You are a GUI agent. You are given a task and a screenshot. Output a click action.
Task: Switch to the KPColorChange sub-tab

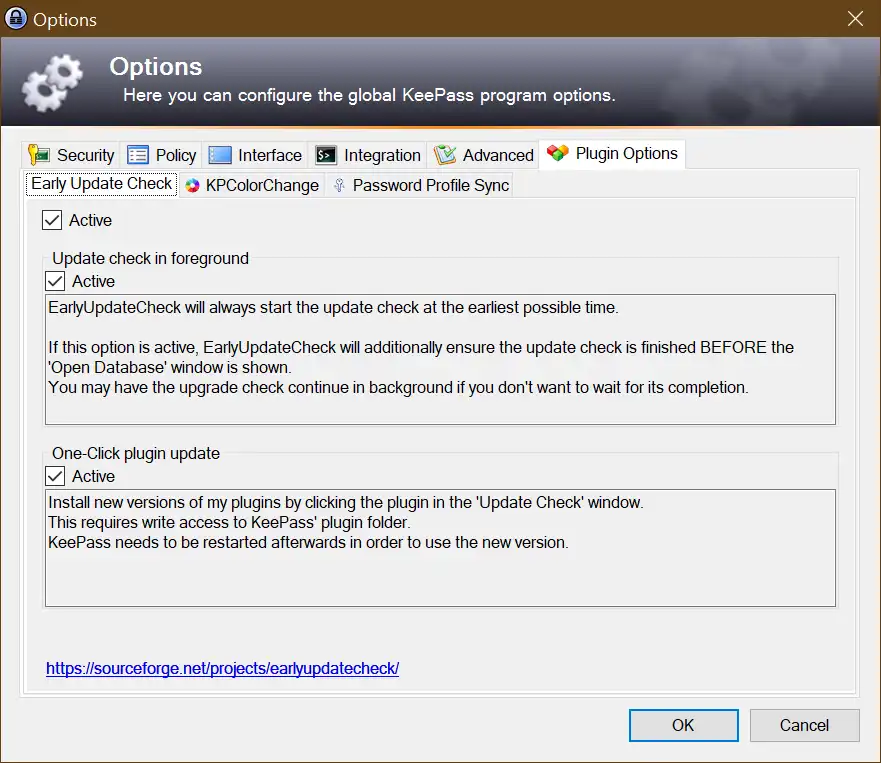click(x=252, y=185)
